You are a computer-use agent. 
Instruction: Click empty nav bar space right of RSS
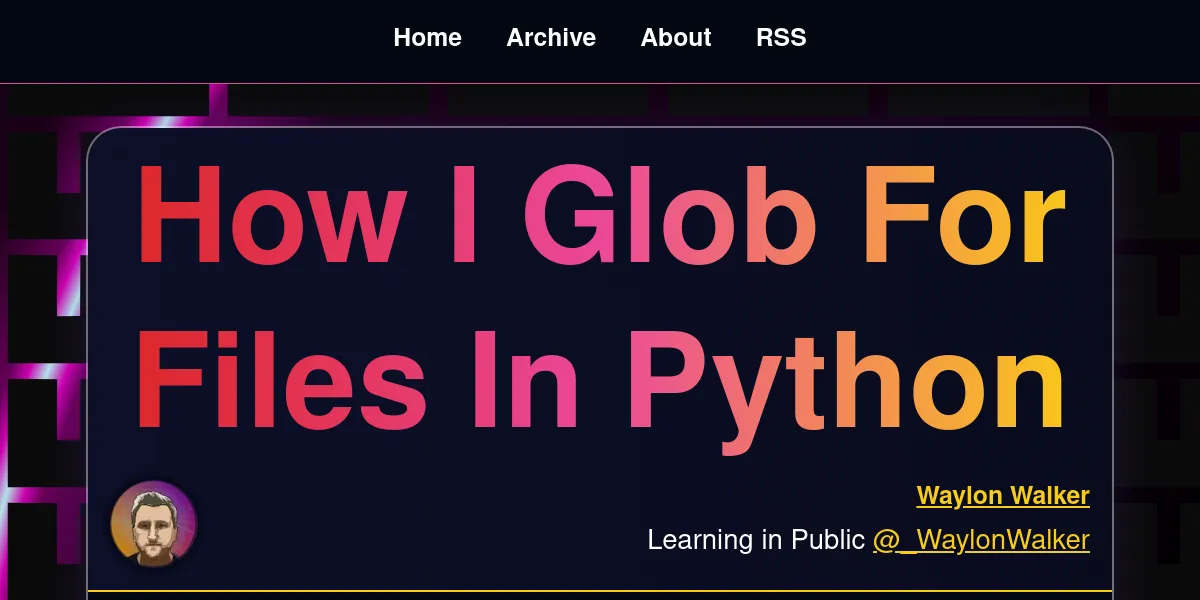1000,40
